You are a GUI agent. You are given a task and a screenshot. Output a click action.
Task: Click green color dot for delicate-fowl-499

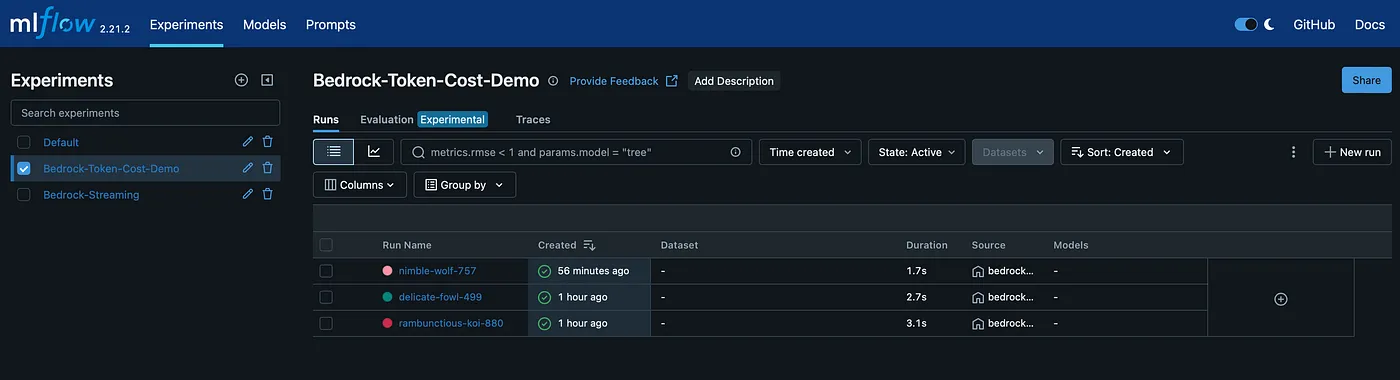point(388,297)
